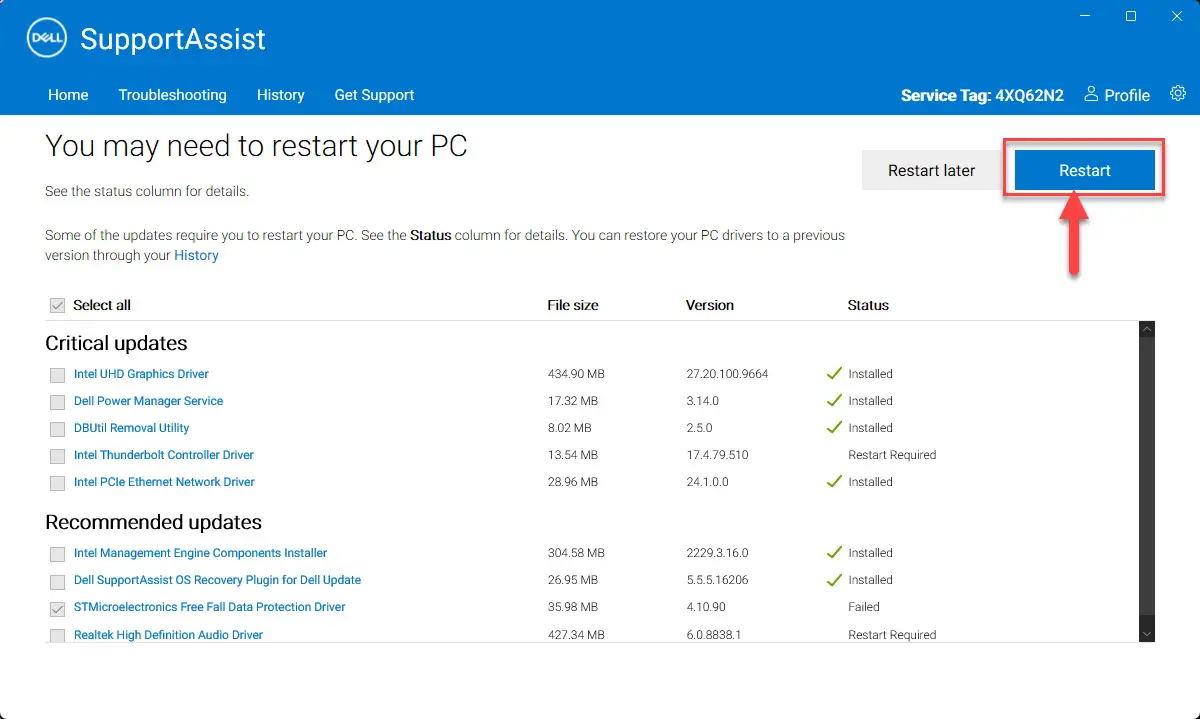Click green checkmark for DBUtil Removal Utility
This screenshot has height=719, width=1200.
pos(834,427)
